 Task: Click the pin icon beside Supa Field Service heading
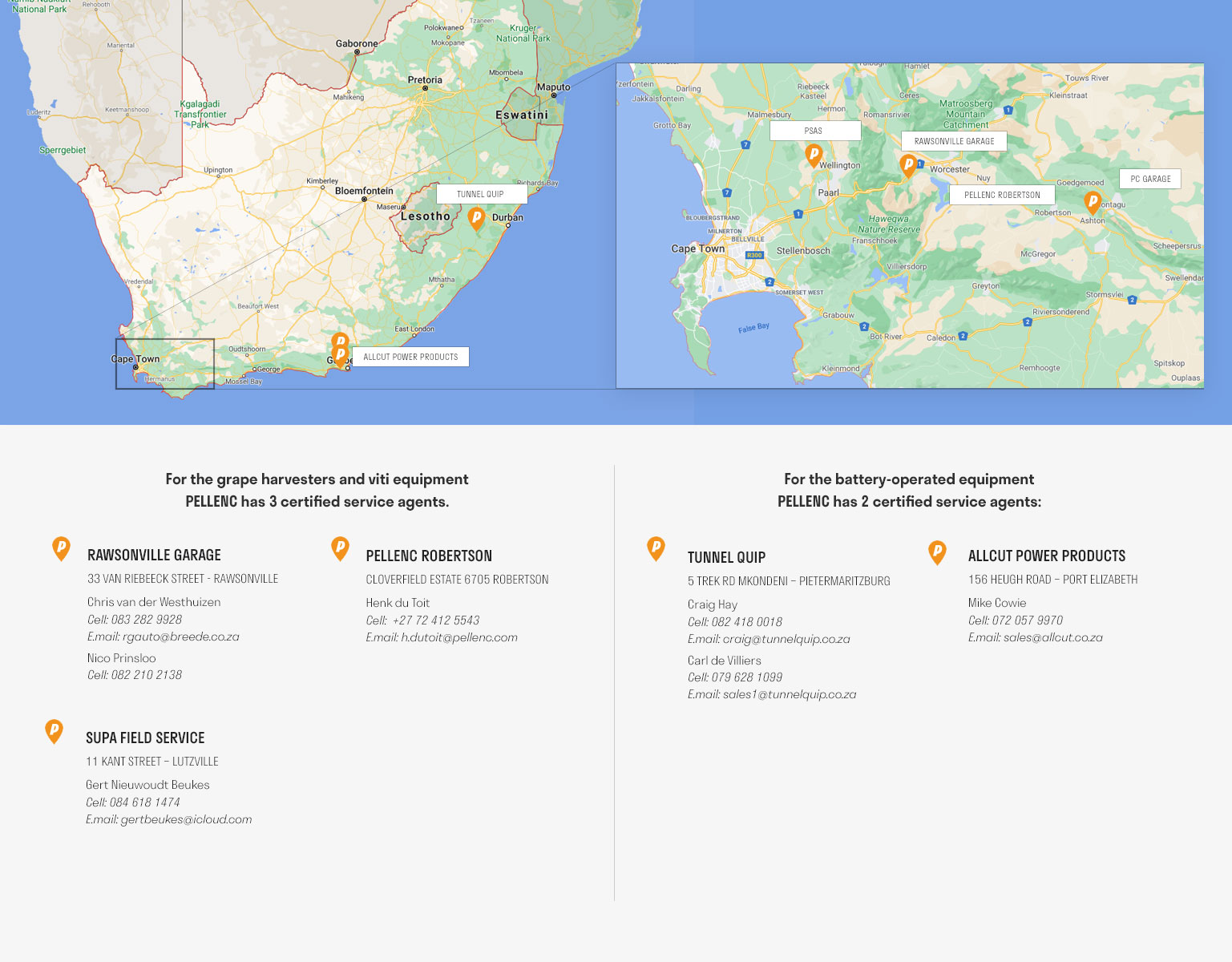coord(54,732)
